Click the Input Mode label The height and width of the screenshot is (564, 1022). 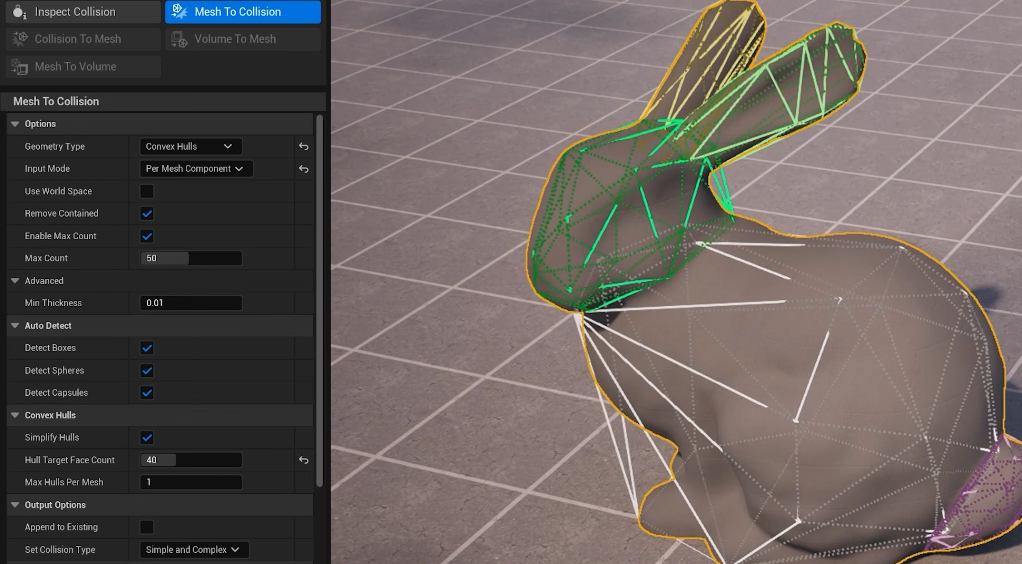[x=47, y=169]
